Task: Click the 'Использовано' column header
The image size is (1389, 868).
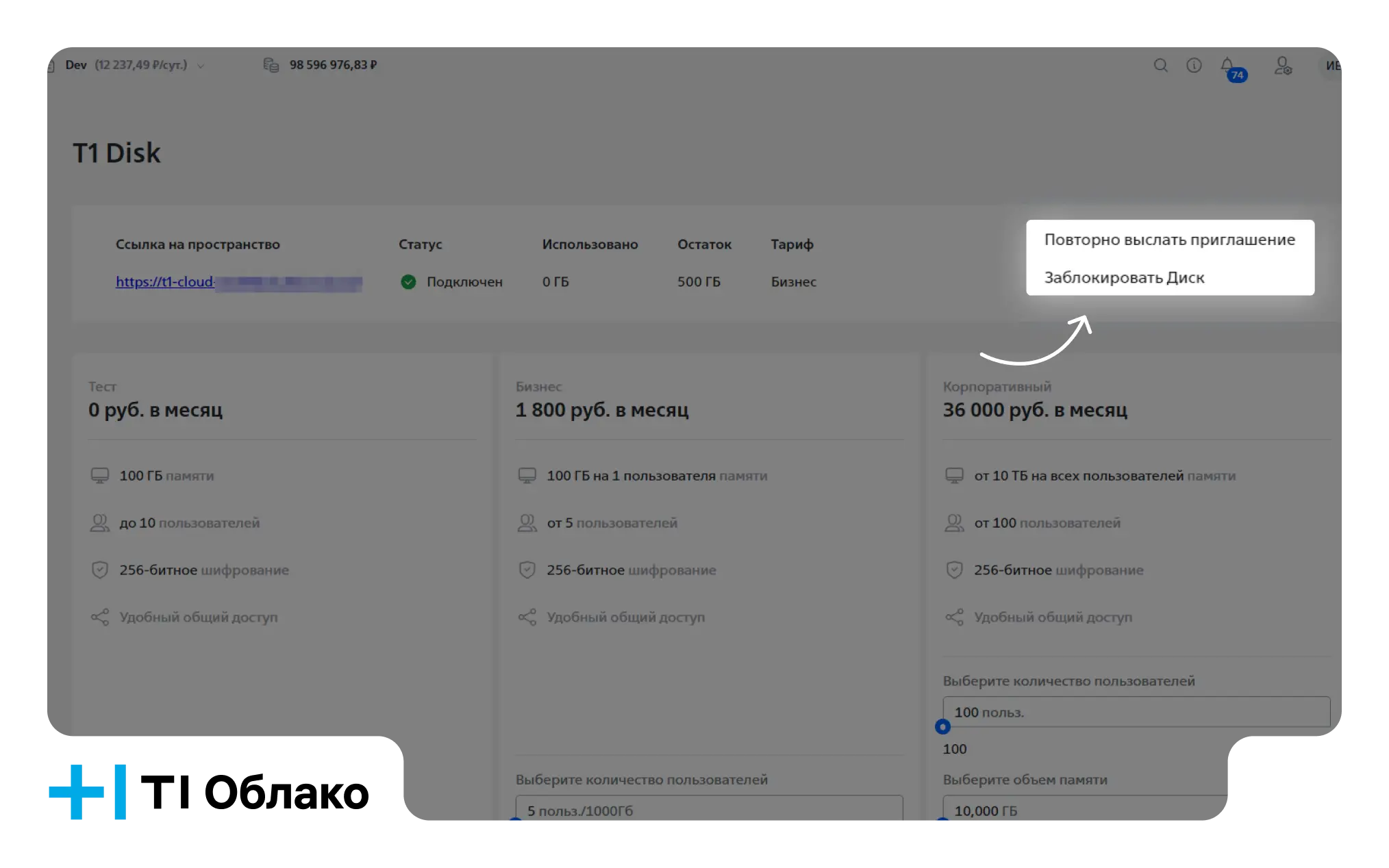Action: point(590,244)
